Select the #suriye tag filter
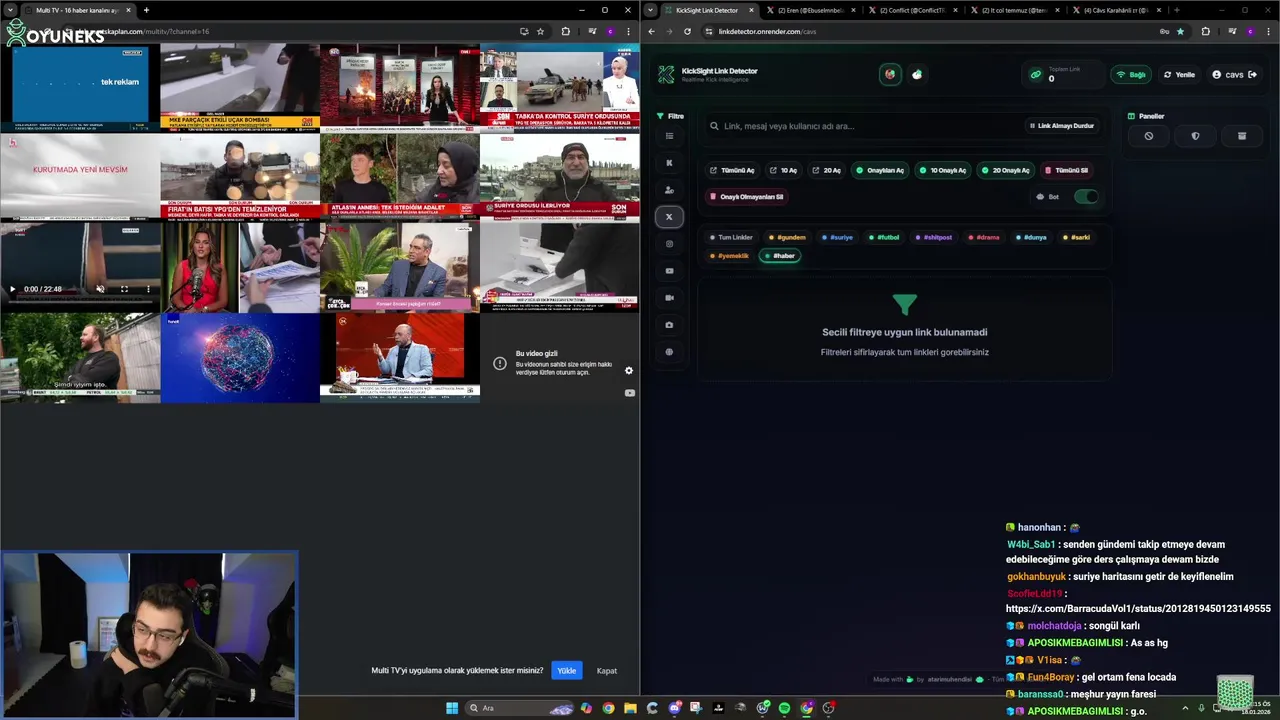Image resolution: width=1280 pixels, height=720 pixels. (836, 238)
